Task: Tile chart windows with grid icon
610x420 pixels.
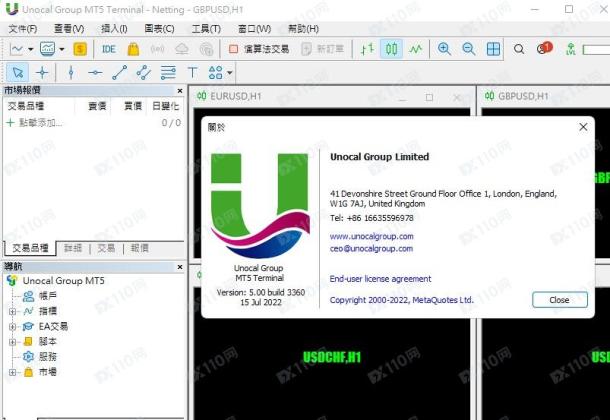Action: (x=493, y=49)
